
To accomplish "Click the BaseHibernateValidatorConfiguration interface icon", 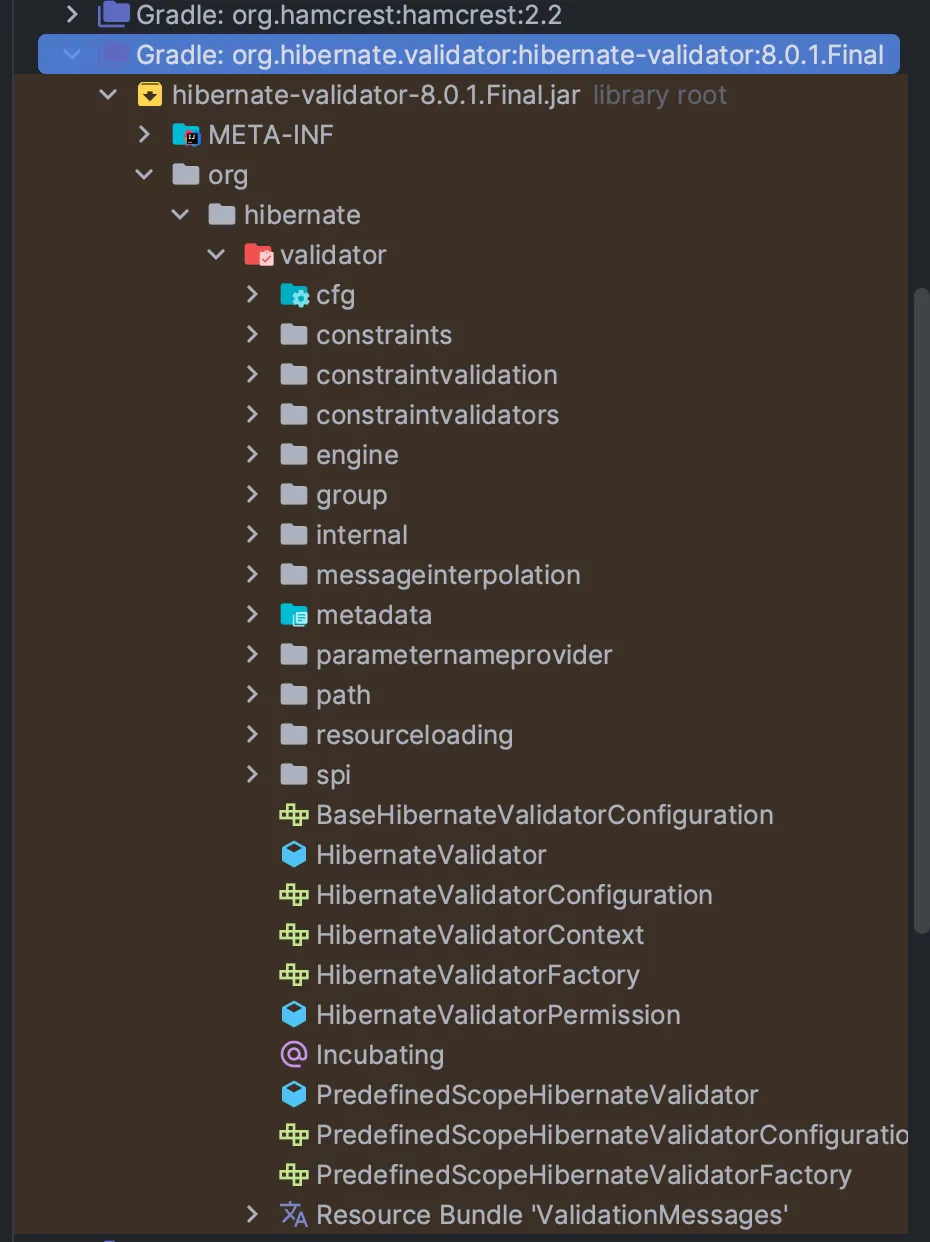I will click(293, 815).
